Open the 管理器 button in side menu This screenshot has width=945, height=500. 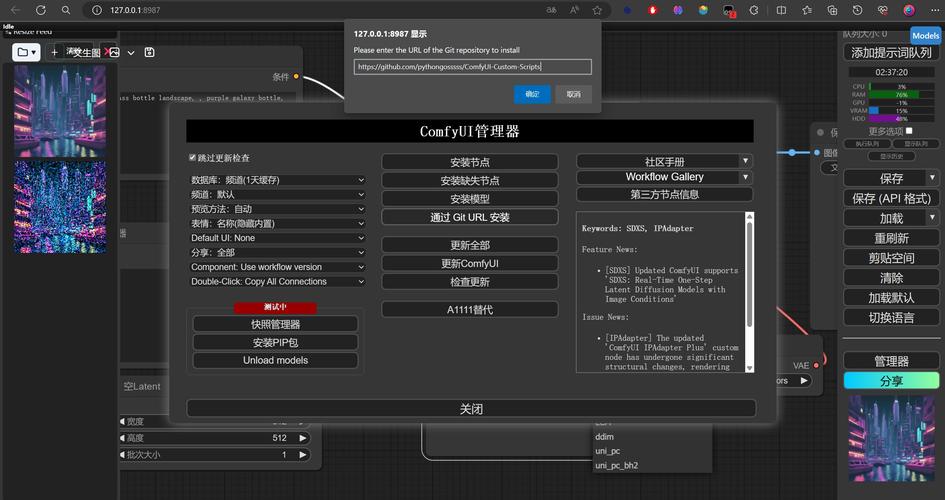click(891, 361)
